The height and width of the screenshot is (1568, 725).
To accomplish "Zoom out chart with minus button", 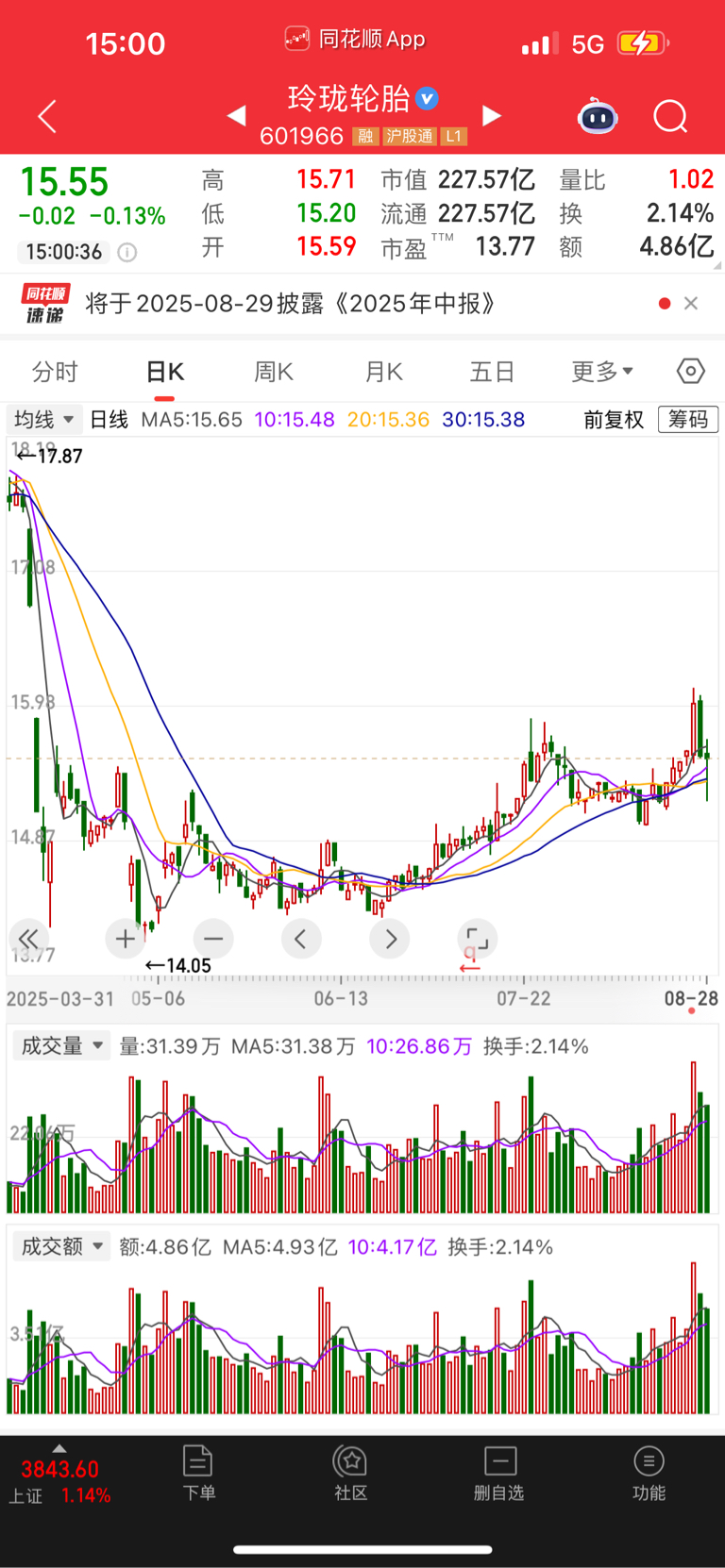I will tap(213, 939).
